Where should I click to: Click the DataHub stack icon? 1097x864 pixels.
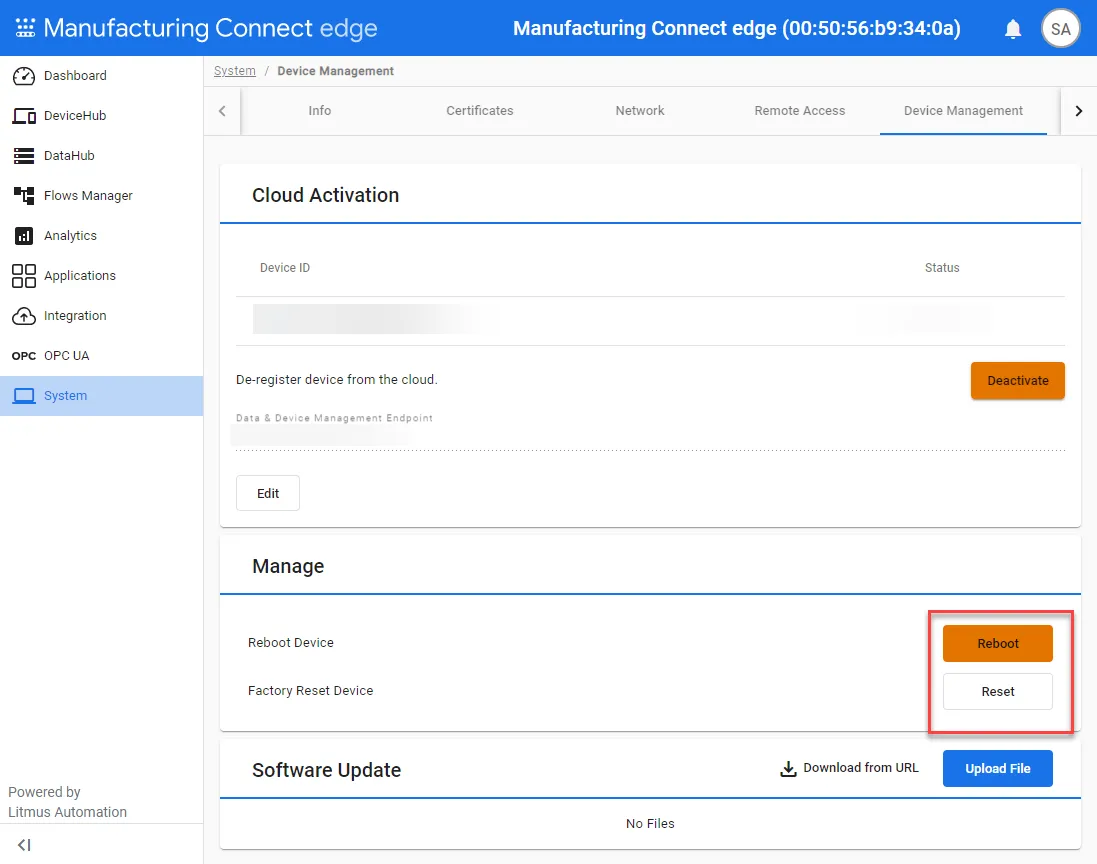tap(24, 155)
